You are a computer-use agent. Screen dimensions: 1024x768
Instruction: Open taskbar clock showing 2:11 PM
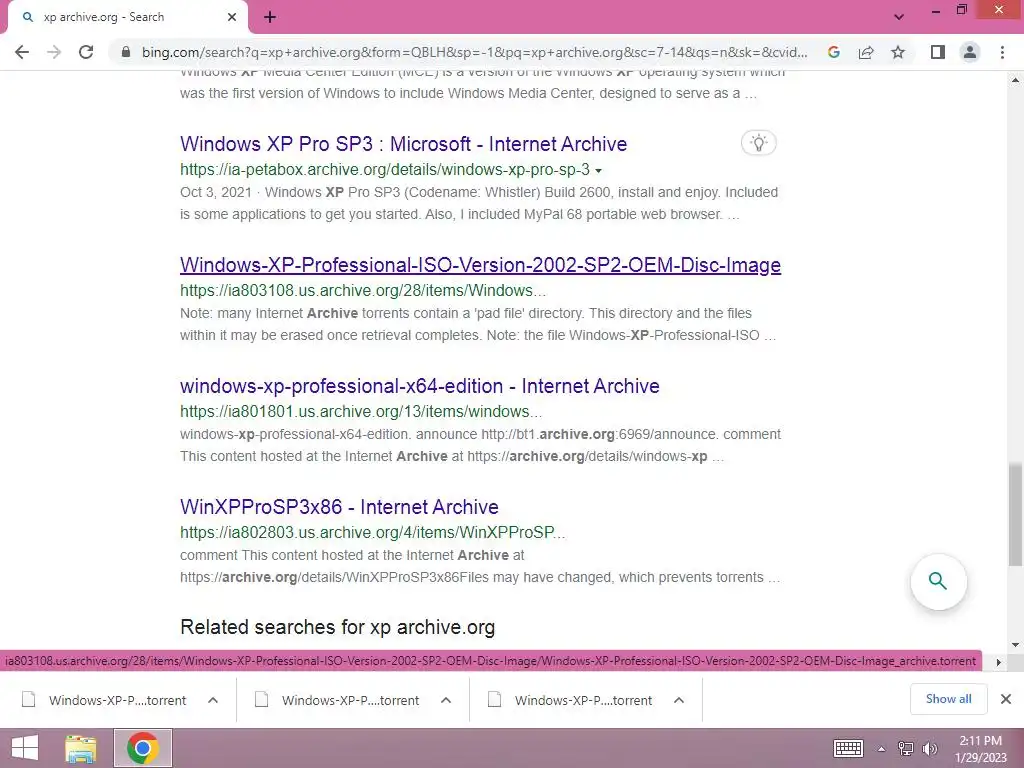pos(981,749)
